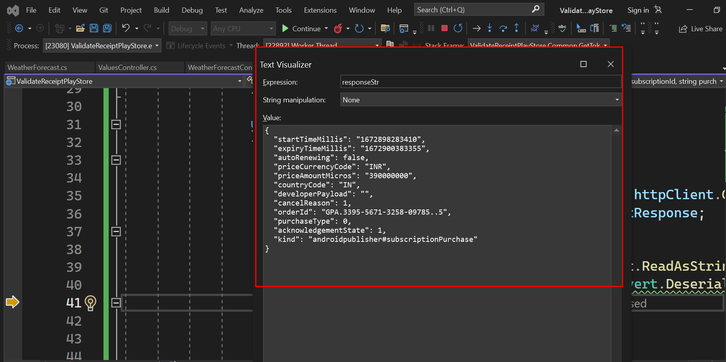Stop debugging with the red square

coord(444,29)
